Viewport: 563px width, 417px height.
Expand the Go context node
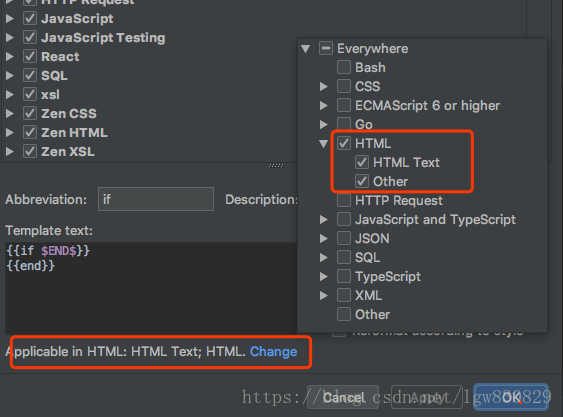pos(324,124)
